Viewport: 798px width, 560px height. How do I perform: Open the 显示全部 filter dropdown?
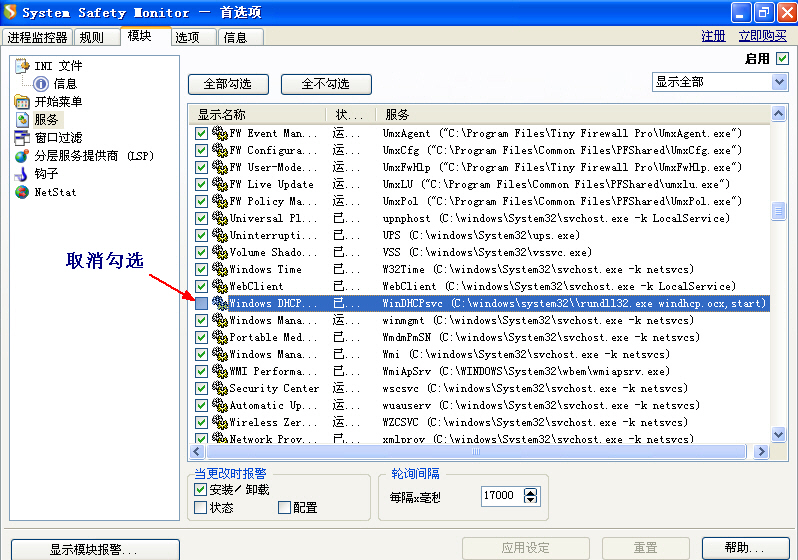[x=779, y=82]
